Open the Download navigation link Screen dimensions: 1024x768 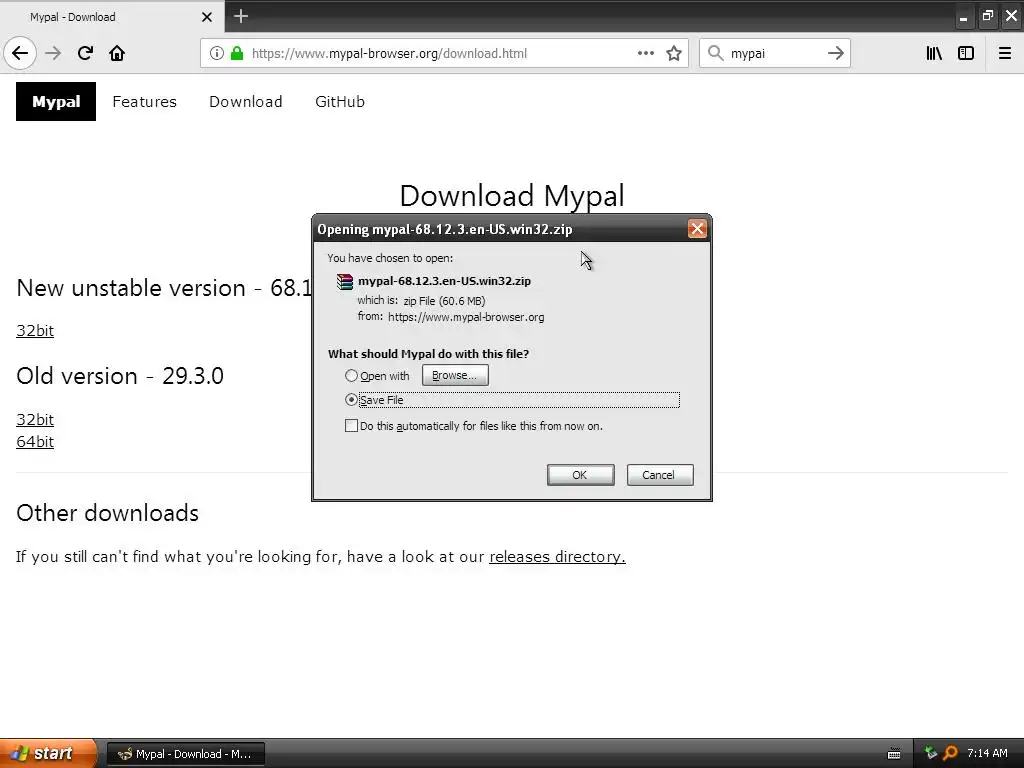tap(246, 101)
